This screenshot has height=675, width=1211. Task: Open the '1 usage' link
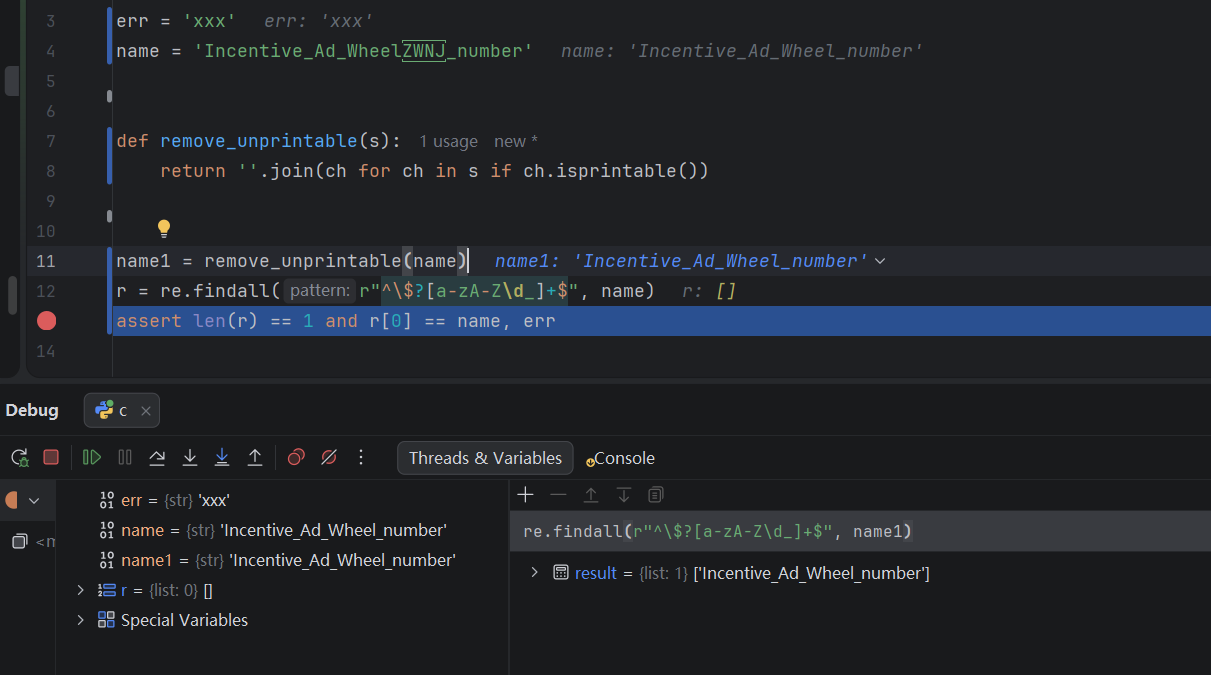click(x=448, y=142)
